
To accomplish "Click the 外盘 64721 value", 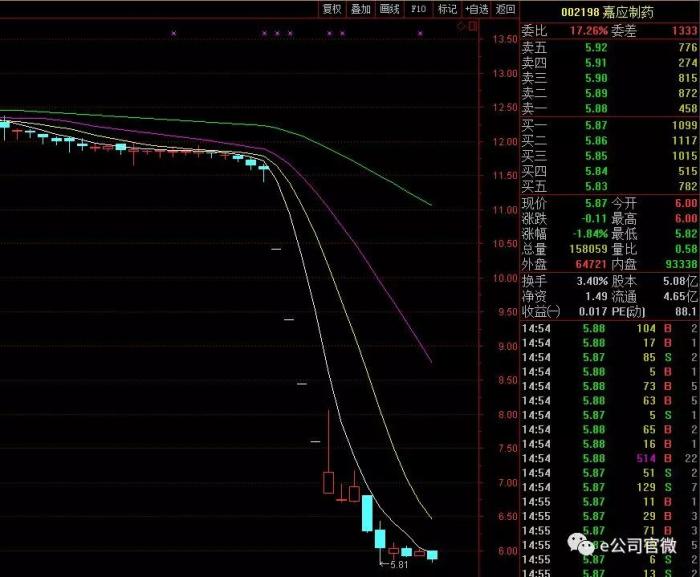I will point(591,264).
